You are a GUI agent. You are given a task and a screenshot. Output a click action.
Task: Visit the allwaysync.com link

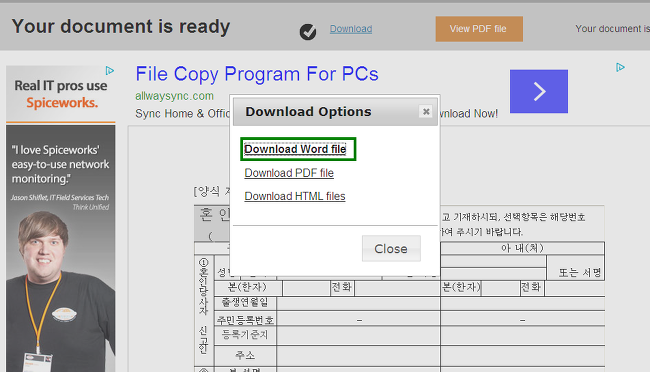pos(175,96)
